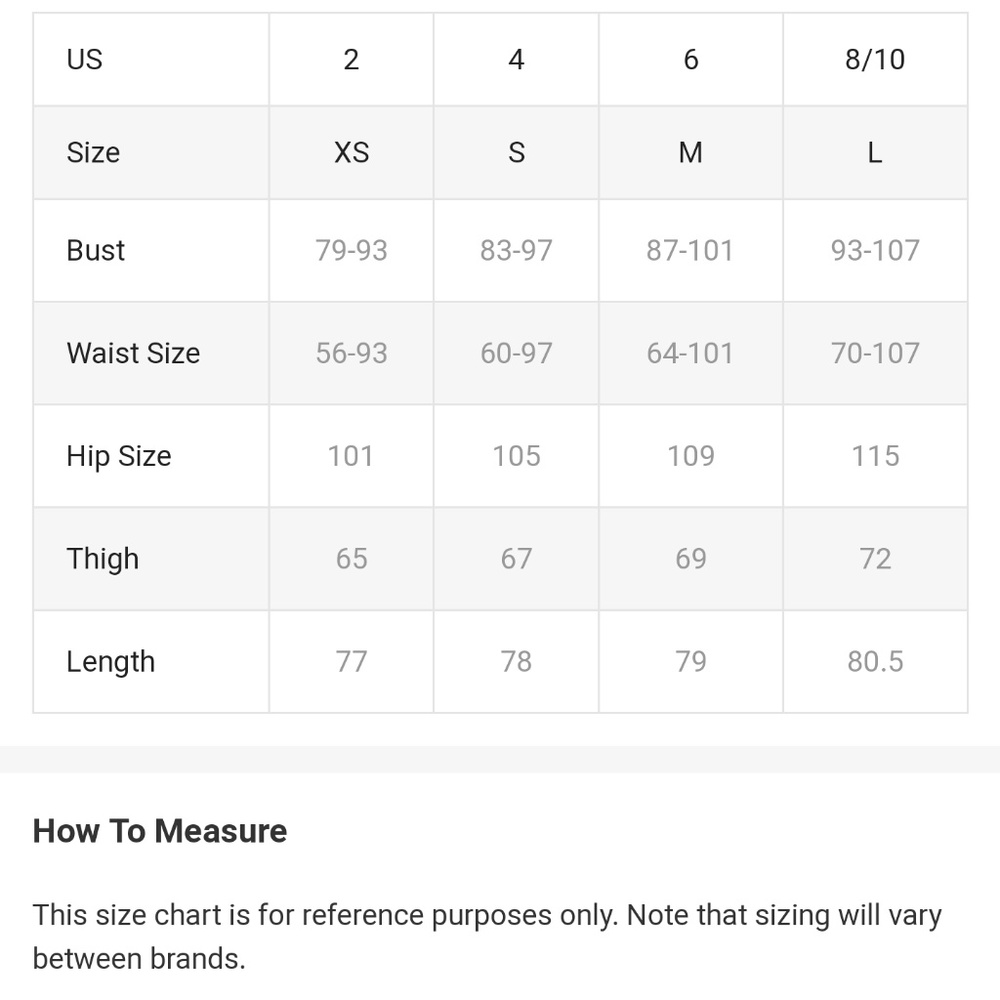Click the How To Measure heading
Viewport: 1000px width, 1000px height.
pyautogui.click(x=160, y=831)
